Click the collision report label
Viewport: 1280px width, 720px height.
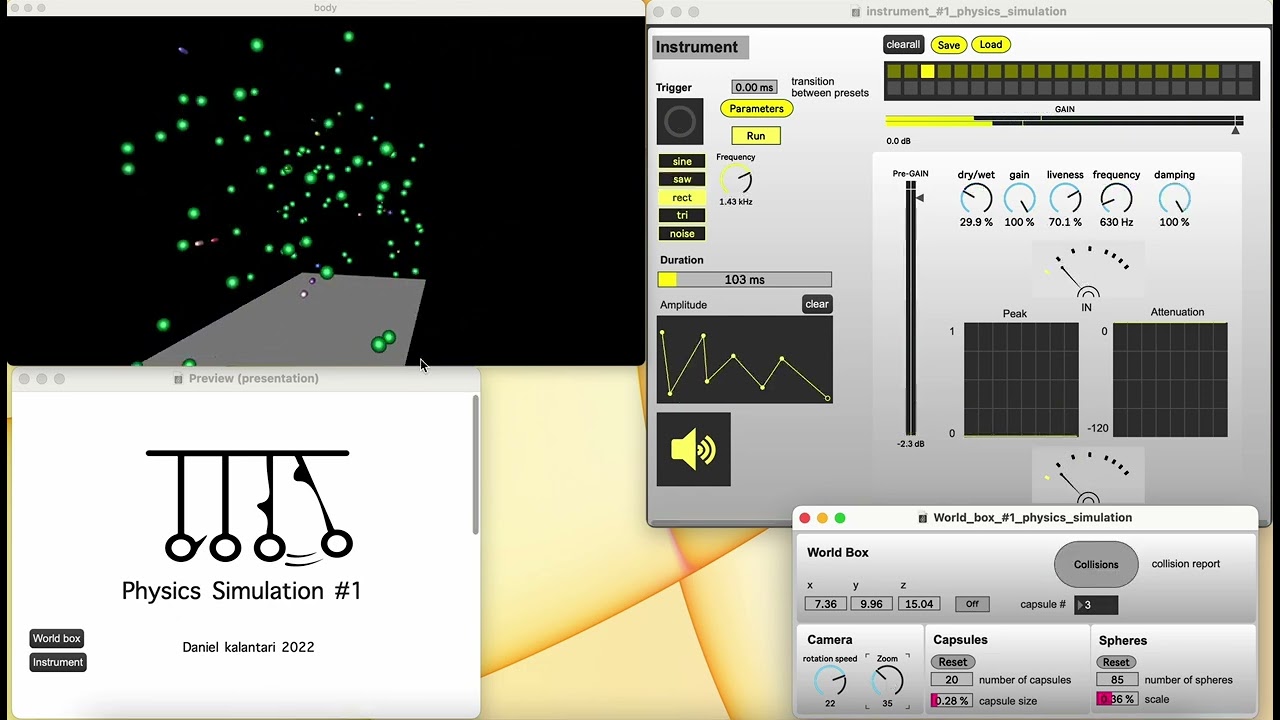tap(1186, 564)
